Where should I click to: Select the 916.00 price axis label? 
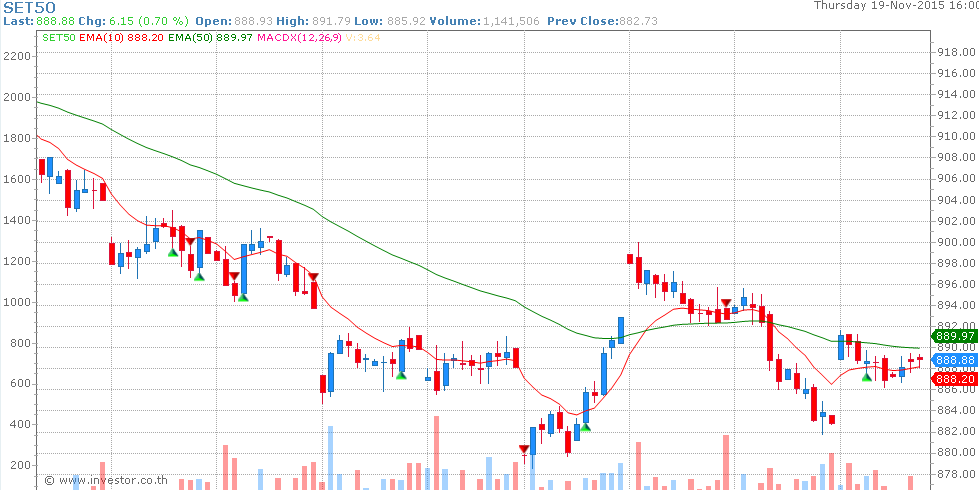point(957,74)
